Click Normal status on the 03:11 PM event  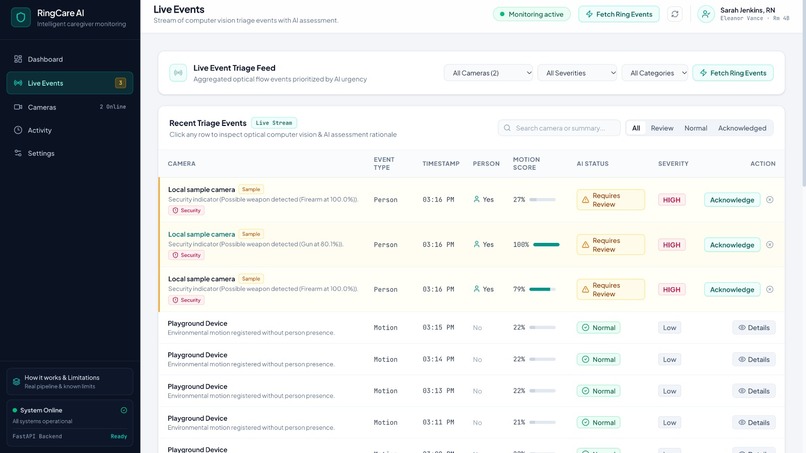pyautogui.click(x=598, y=423)
